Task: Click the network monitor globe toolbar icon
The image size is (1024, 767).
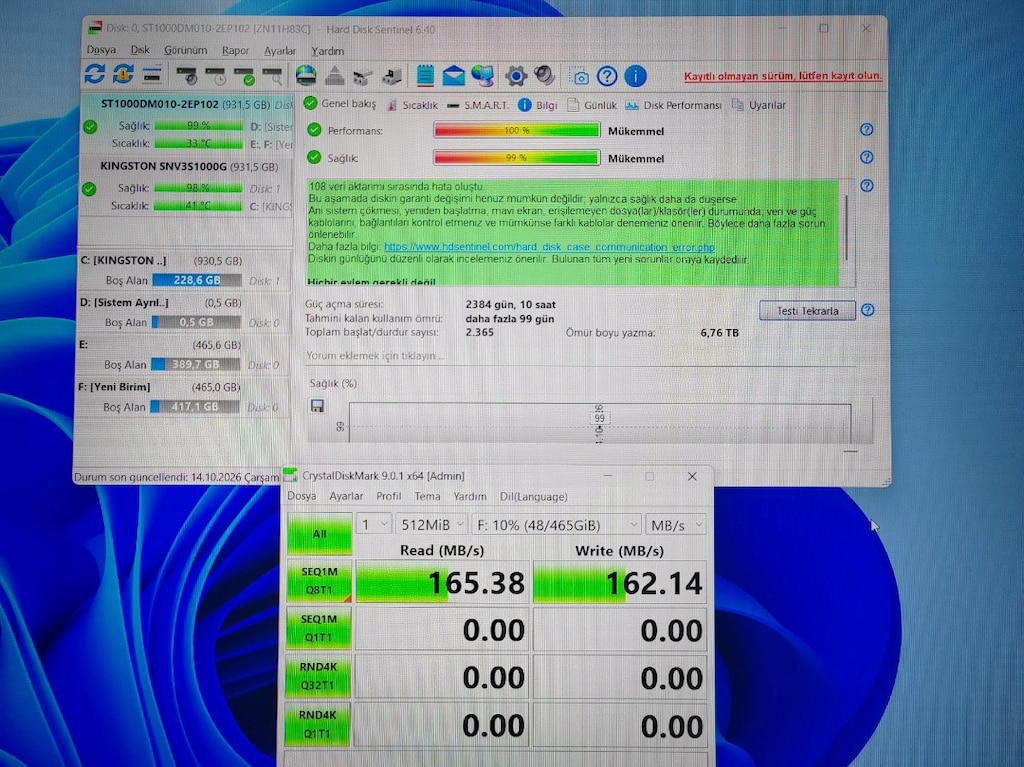Action: (x=483, y=76)
